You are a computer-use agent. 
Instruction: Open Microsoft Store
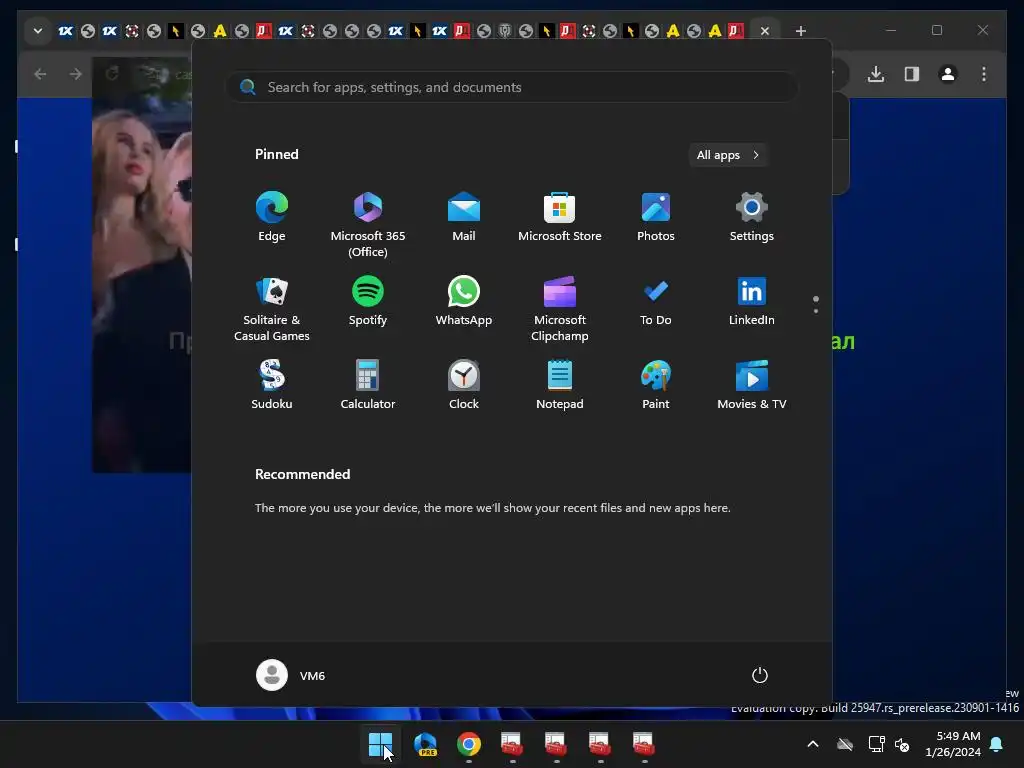tap(560, 217)
